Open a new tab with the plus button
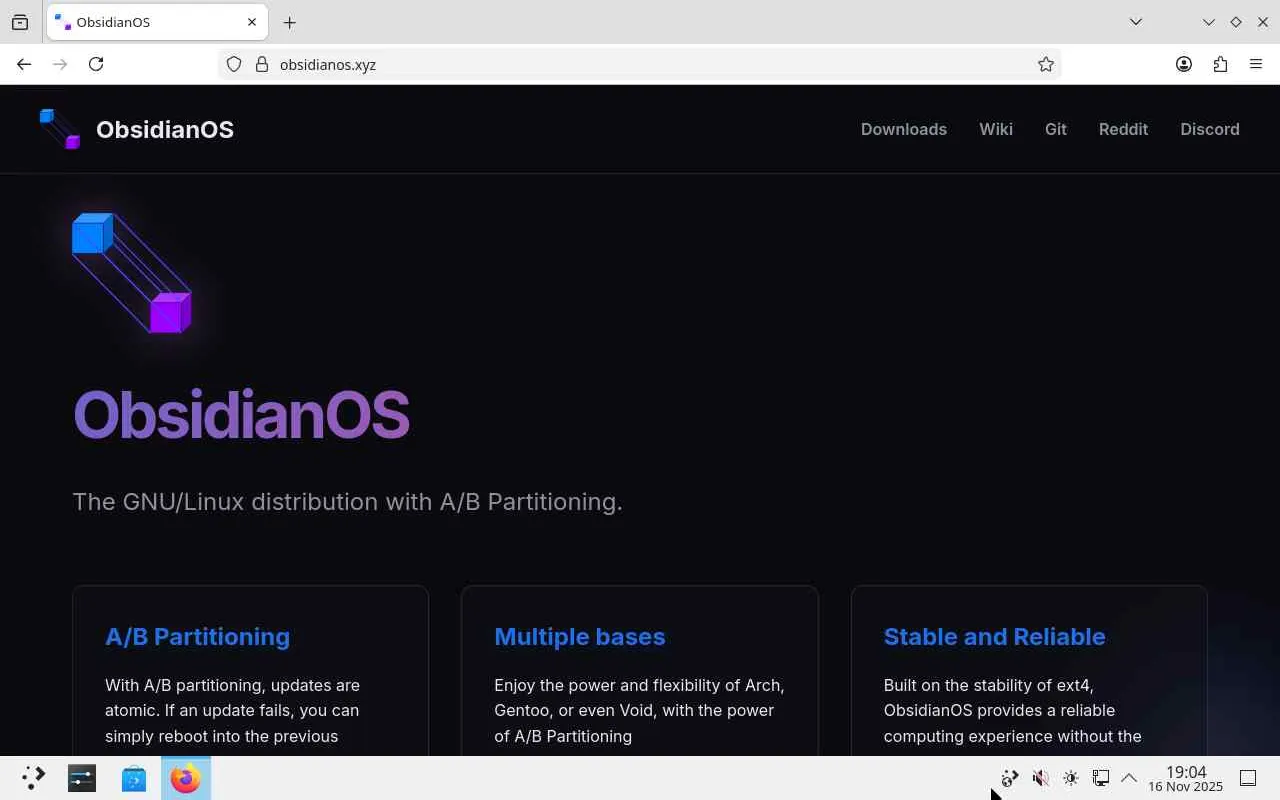1280x800 pixels. 289,22
